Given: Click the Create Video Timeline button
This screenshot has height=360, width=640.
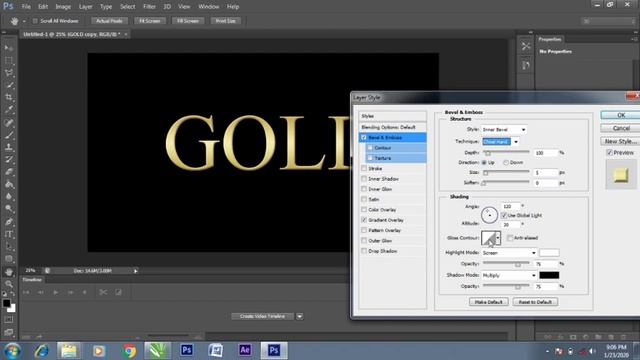Looking at the screenshot, I should [262, 316].
